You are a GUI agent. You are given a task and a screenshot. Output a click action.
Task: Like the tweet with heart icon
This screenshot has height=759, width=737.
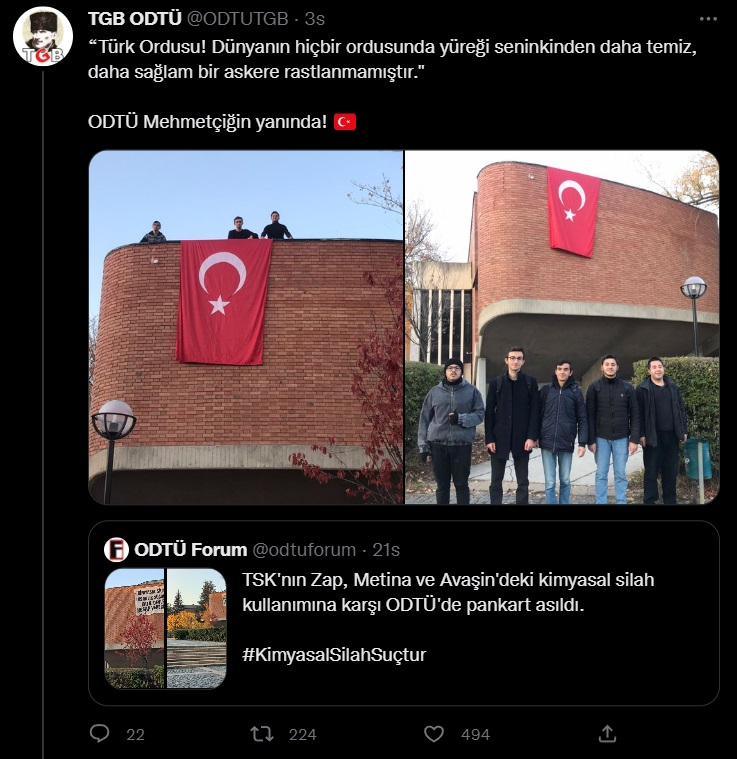click(434, 734)
